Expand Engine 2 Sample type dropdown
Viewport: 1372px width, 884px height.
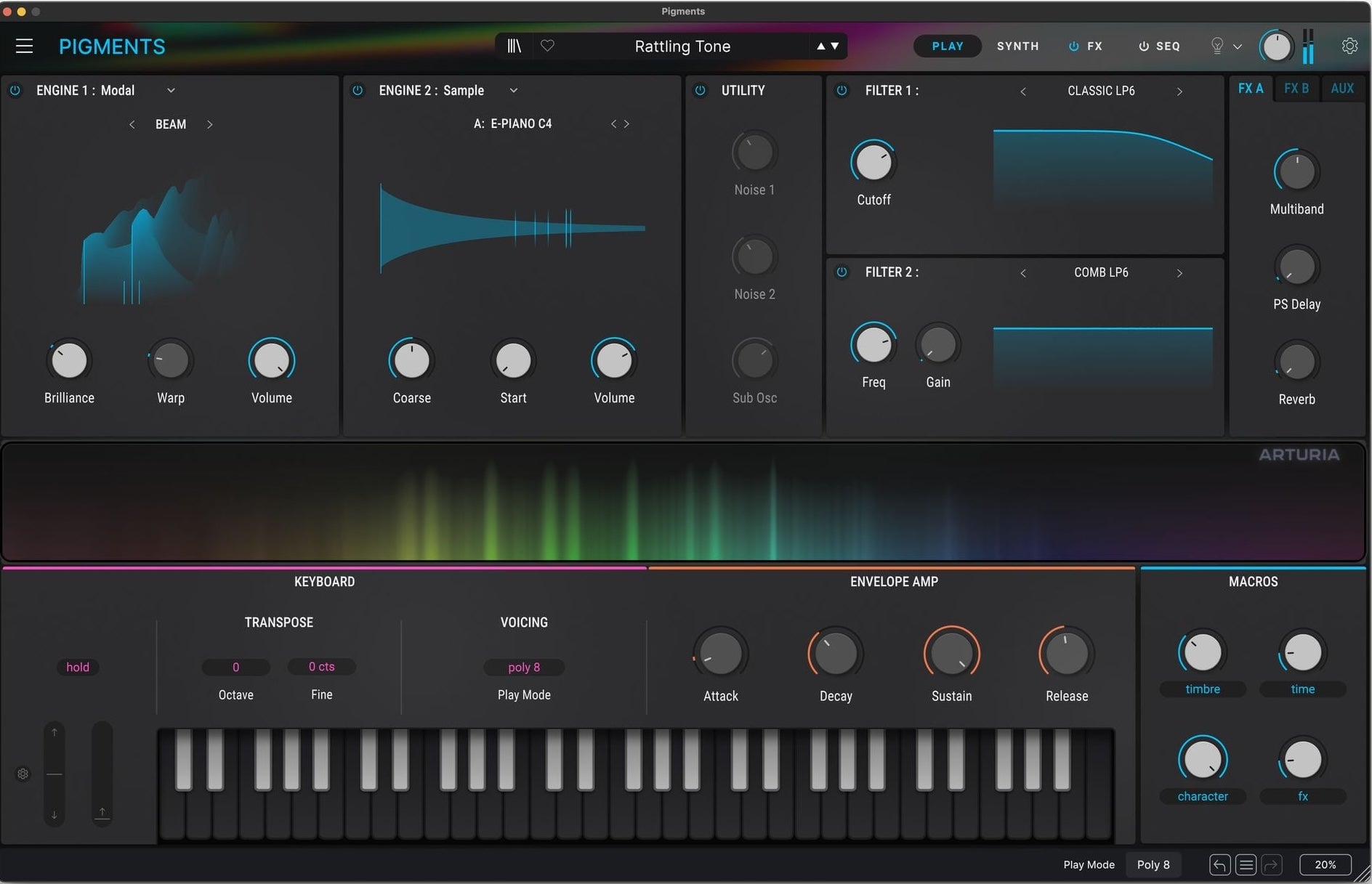coord(513,90)
